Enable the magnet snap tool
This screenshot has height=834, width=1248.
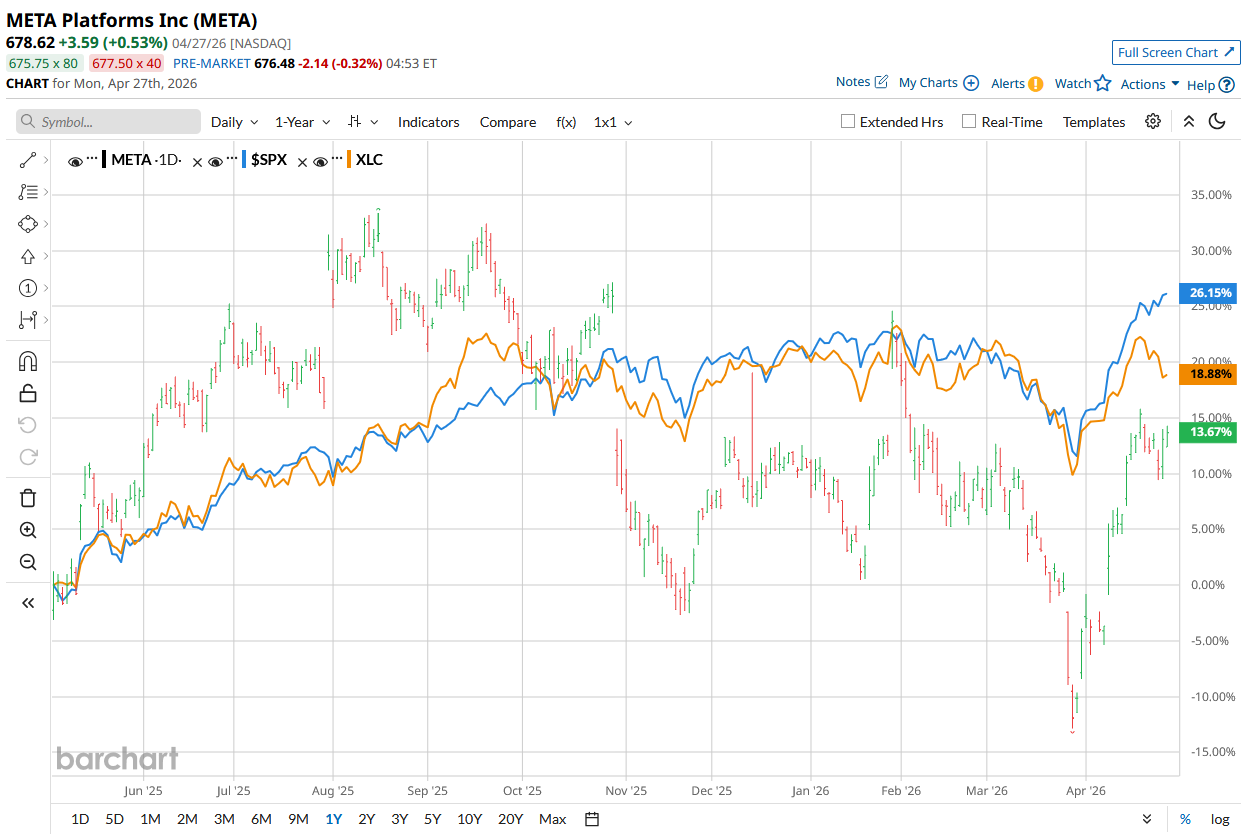[28, 361]
